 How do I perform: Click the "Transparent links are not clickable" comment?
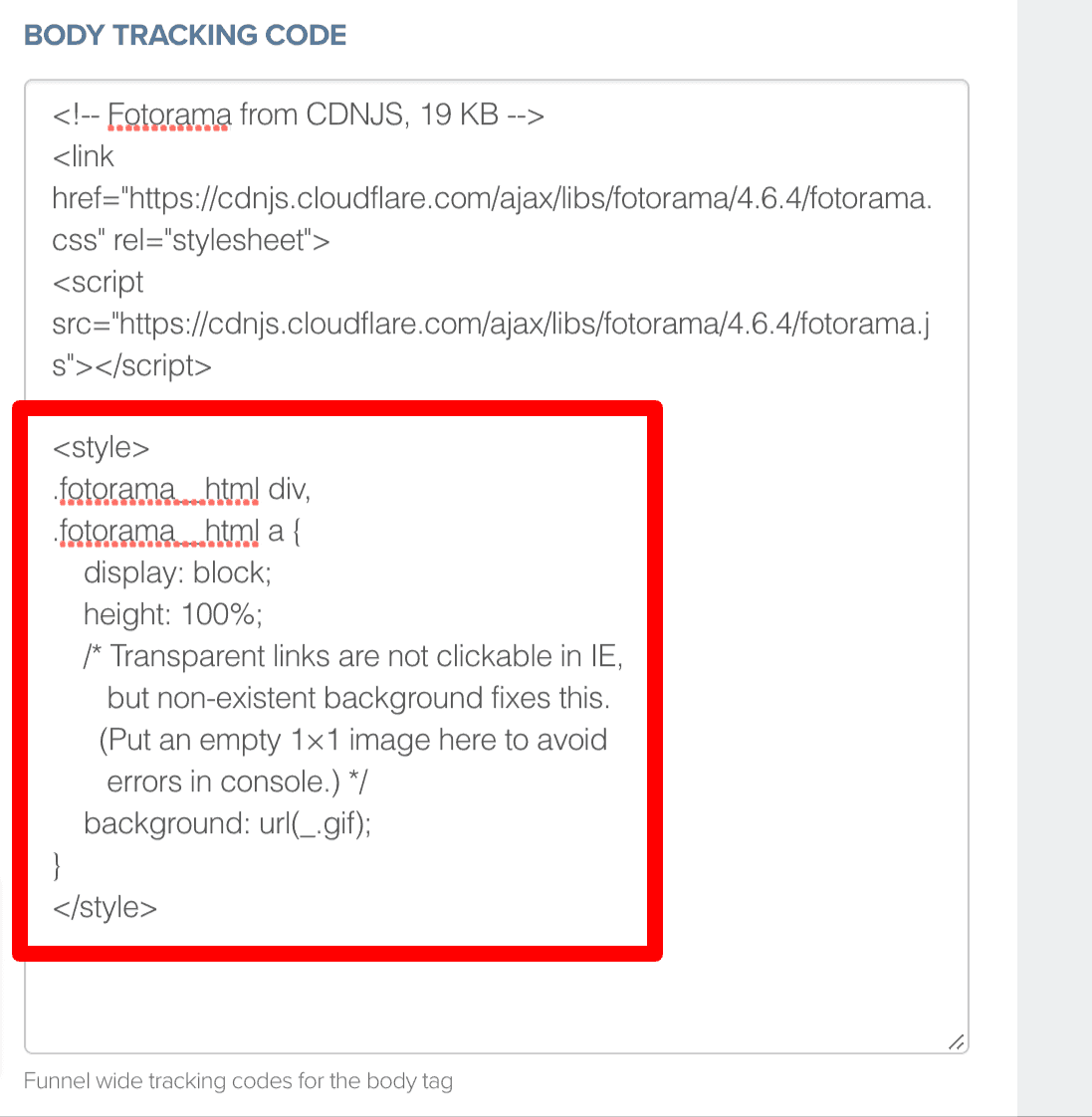tap(353, 656)
